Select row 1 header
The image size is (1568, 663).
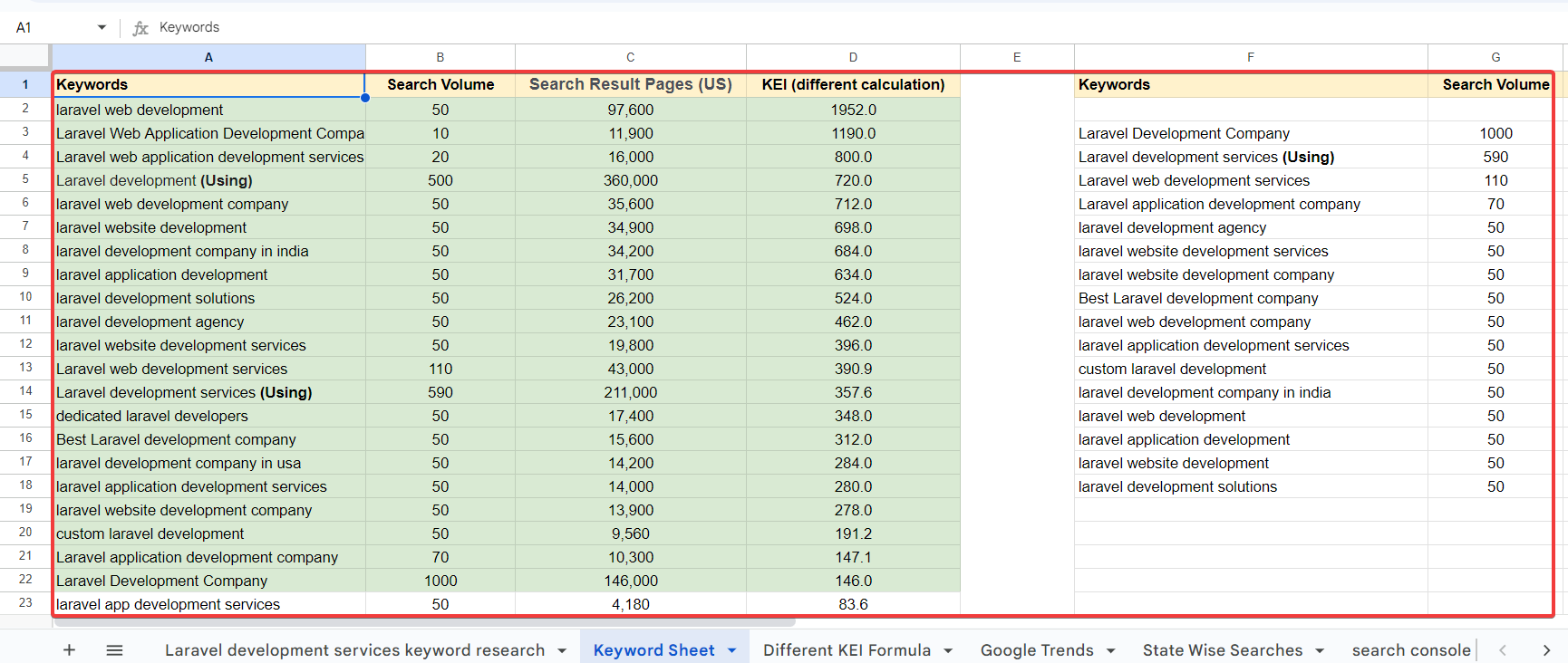point(25,84)
